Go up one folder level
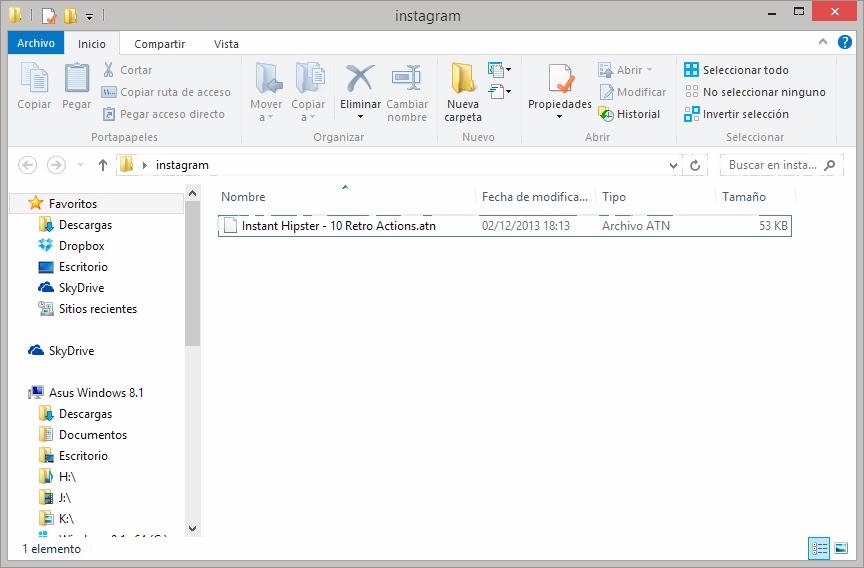This screenshot has height=568, width=864. click(x=102, y=165)
